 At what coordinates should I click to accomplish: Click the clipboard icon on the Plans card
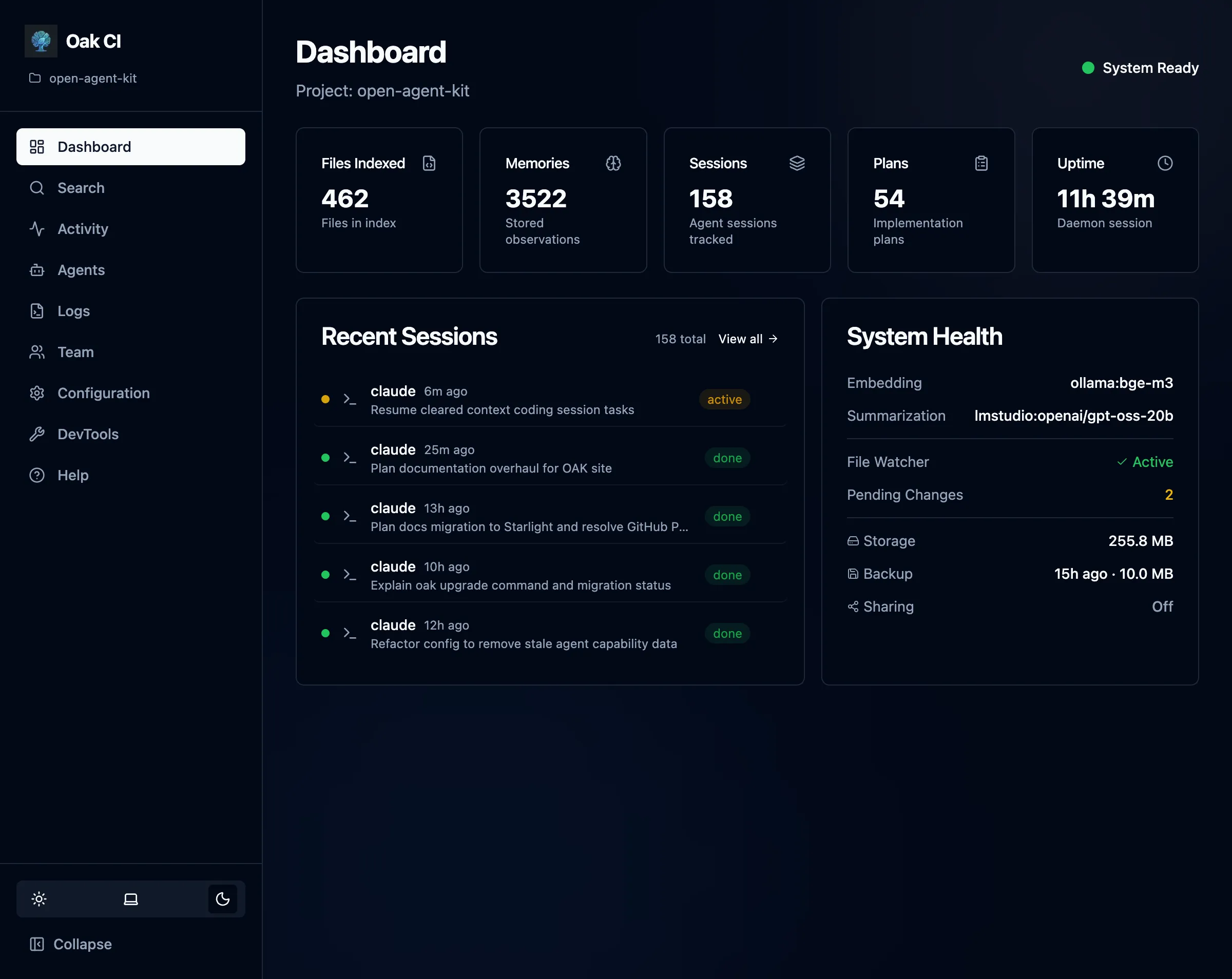click(980, 163)
